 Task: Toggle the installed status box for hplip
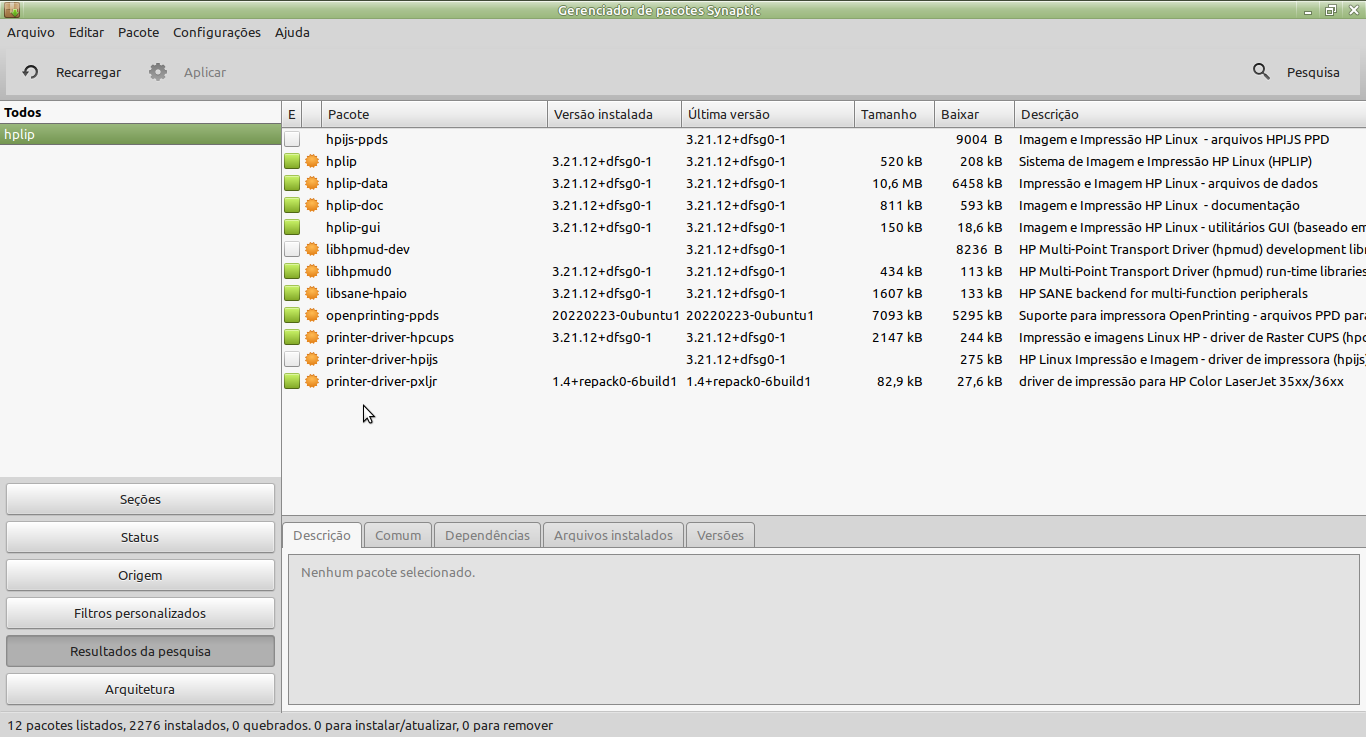pos(292,161)
